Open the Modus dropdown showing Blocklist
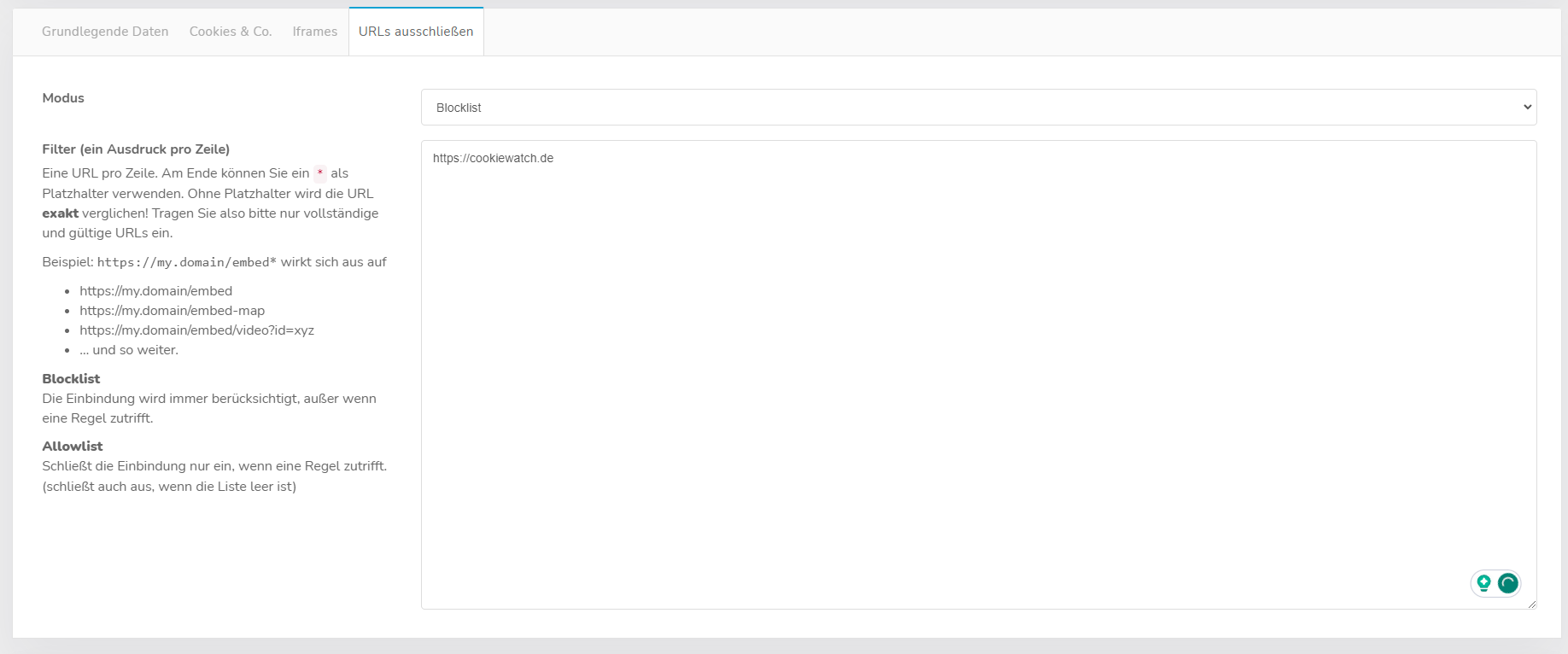1568x654 pixels. (x=978, y=108)
